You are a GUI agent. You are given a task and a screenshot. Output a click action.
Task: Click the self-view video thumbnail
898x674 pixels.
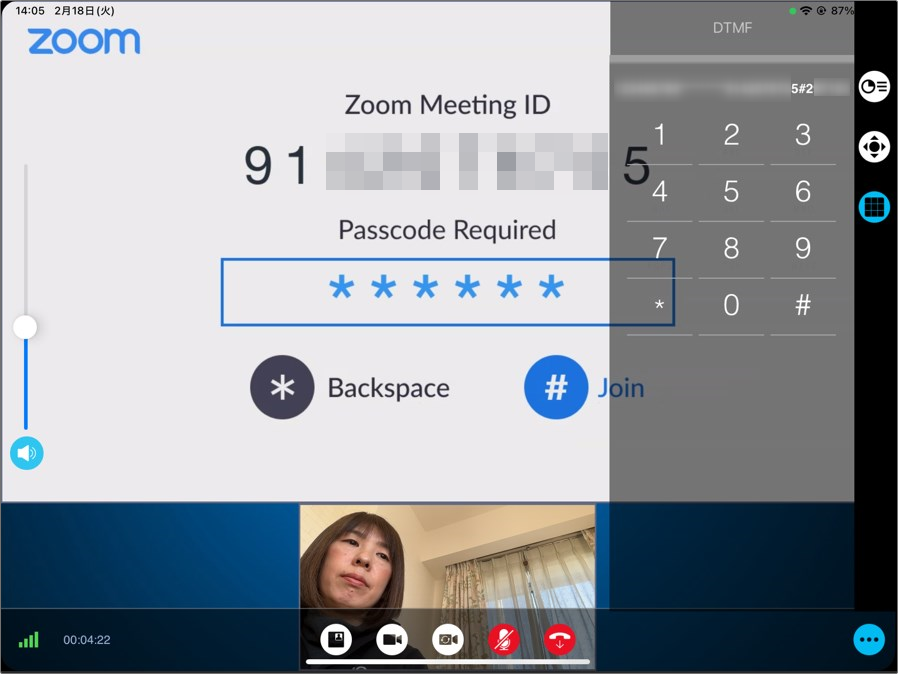click(x=447, y=587)
